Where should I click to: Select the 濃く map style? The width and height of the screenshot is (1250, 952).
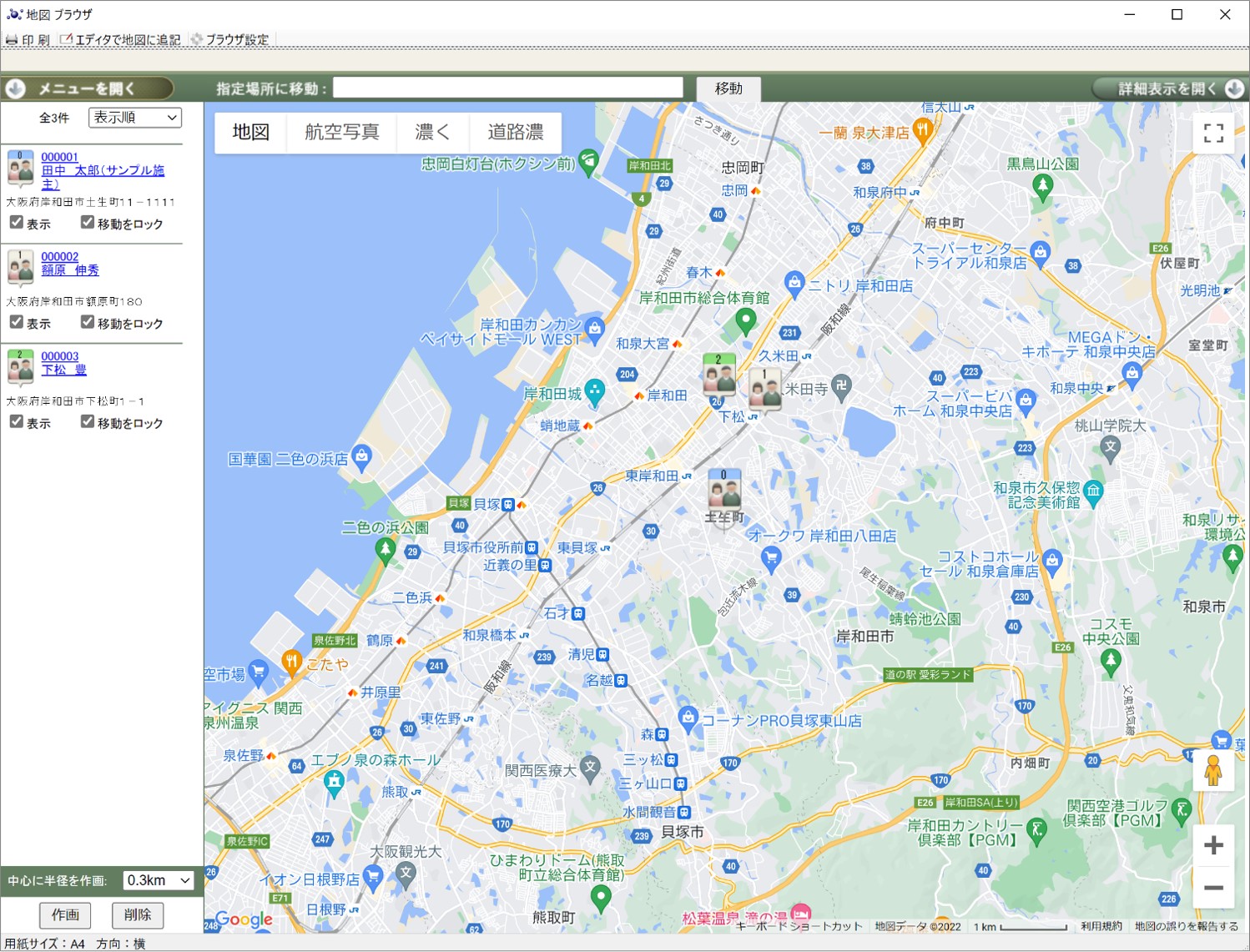point(432,132)
